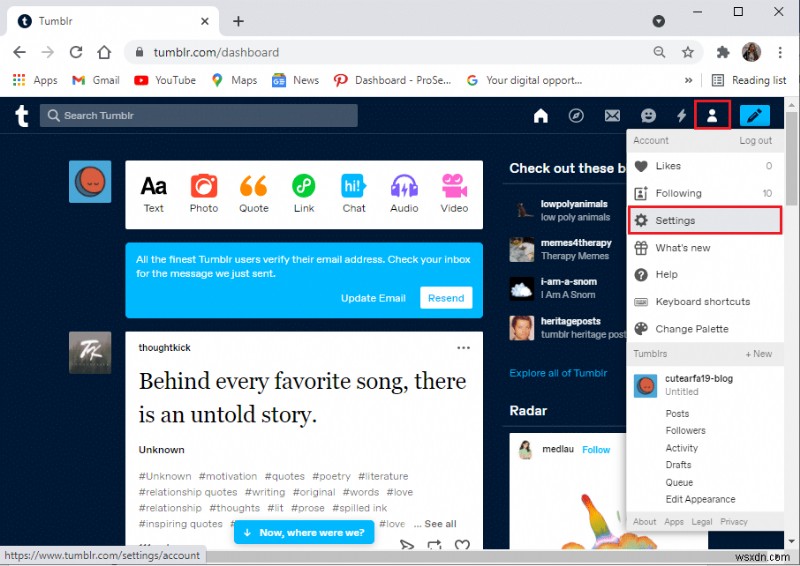Open post options three-dot menu for thoughtkick
800x566 pixels.
[x=463, y=348]
